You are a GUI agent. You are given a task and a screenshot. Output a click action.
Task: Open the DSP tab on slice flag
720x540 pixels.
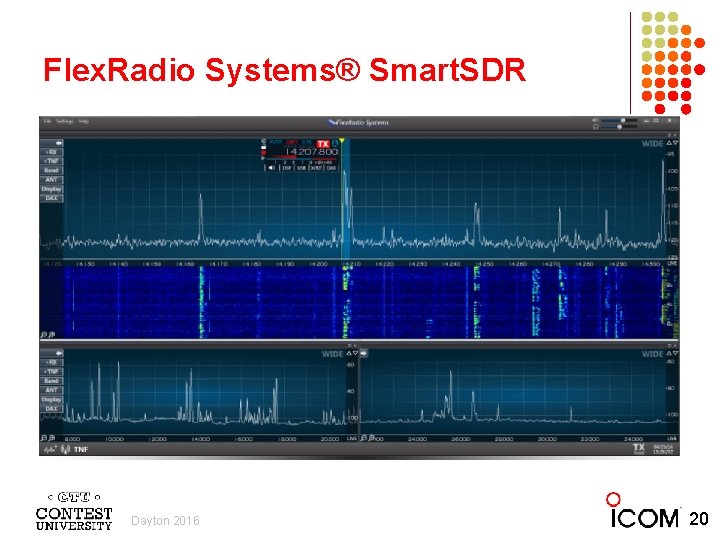(287, 168)
